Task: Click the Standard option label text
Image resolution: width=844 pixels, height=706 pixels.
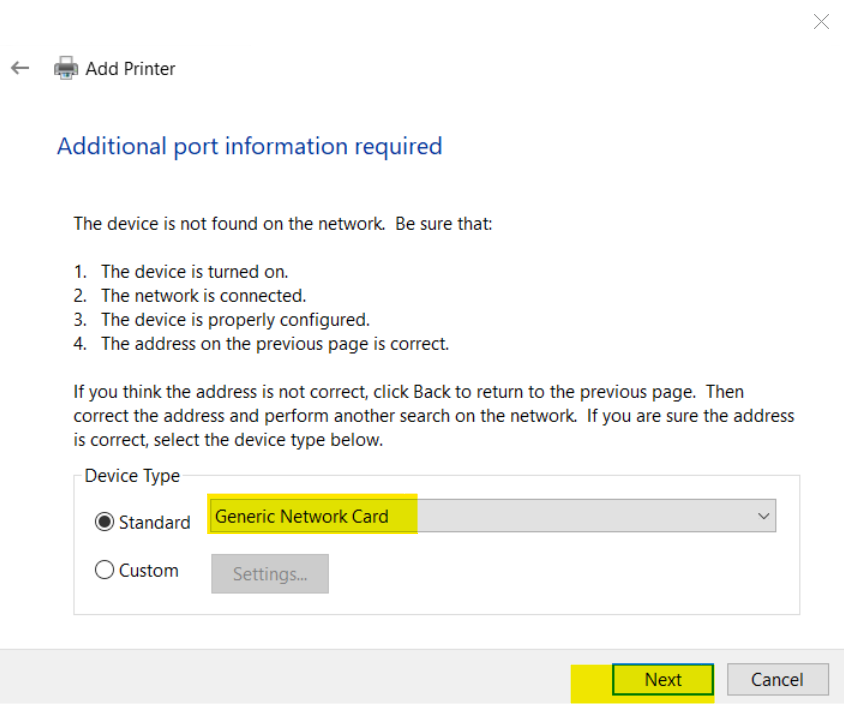Action: click(x=154, y=522)
